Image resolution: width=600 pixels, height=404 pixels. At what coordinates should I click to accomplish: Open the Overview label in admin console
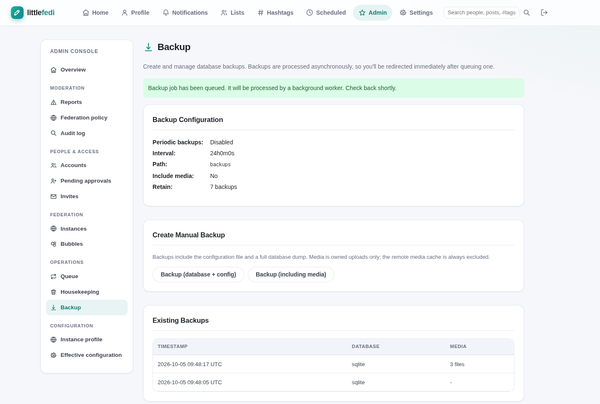[73, 70]
